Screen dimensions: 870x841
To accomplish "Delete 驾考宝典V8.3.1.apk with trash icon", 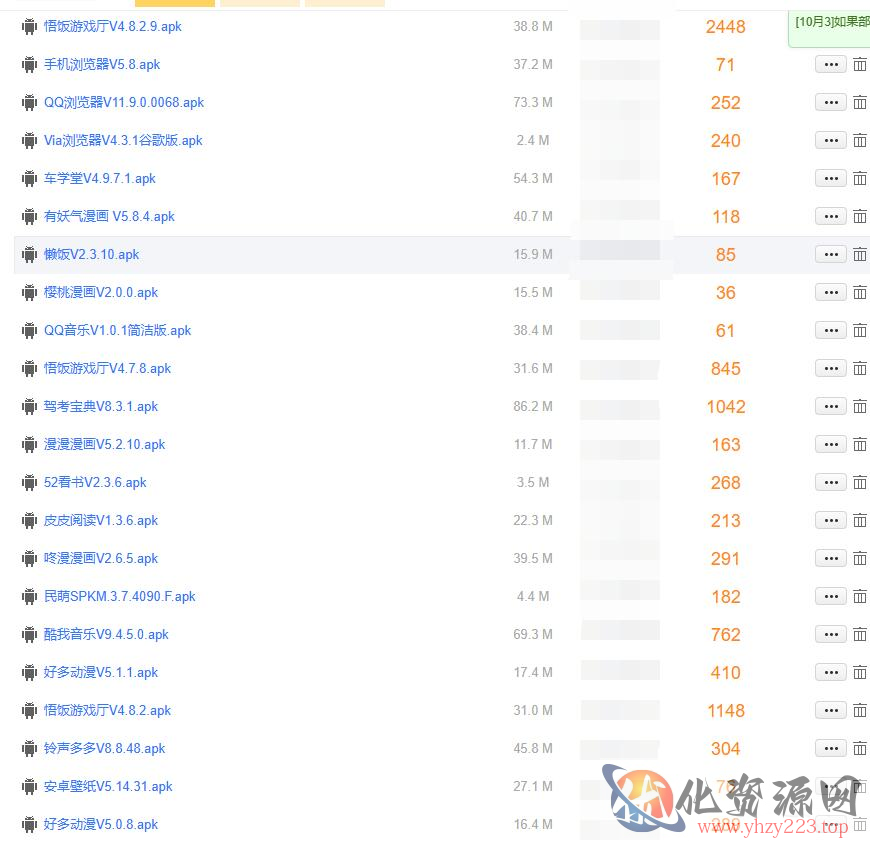I will (x=859, y=407).
